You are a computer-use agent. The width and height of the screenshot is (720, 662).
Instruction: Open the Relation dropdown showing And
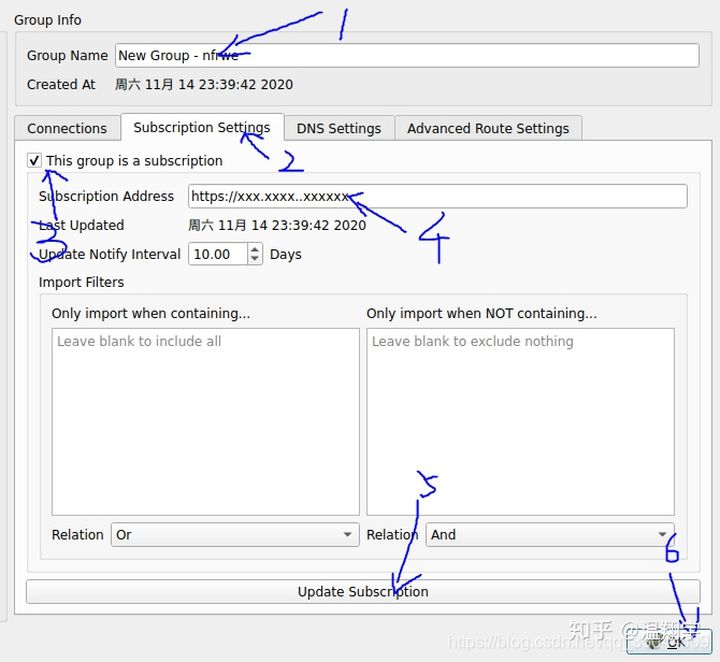pyautogui.click(x=550, y=535)
